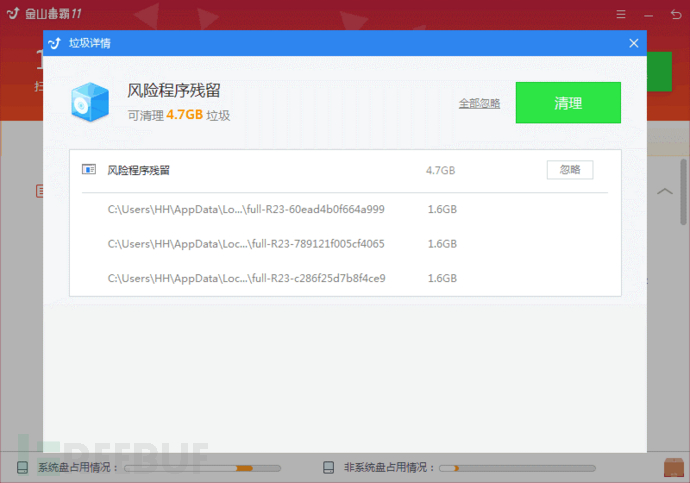Click the blue disc cube icon
This screenshot has height=483, width=690.
click(x=90, y=102)
